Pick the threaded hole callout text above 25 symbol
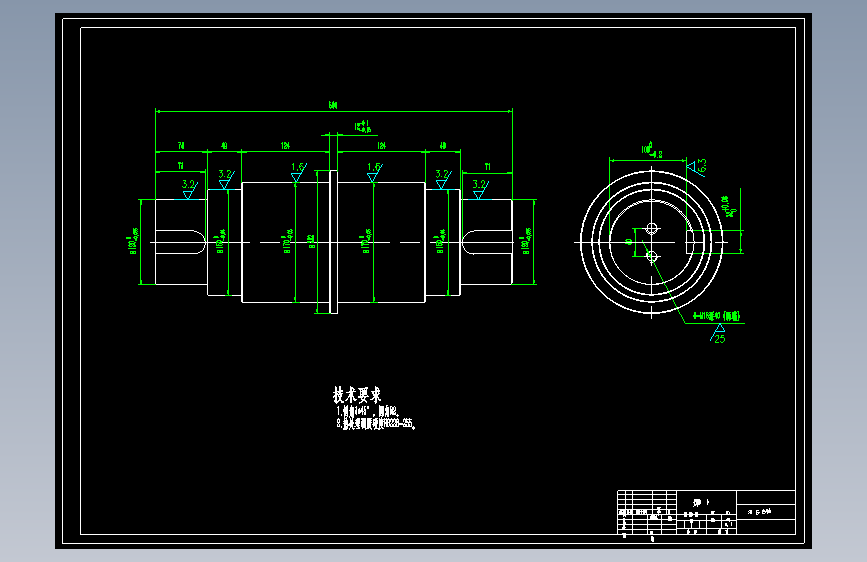Image resolution: width=867 pixels, height=562 pixels. point(716,316)
